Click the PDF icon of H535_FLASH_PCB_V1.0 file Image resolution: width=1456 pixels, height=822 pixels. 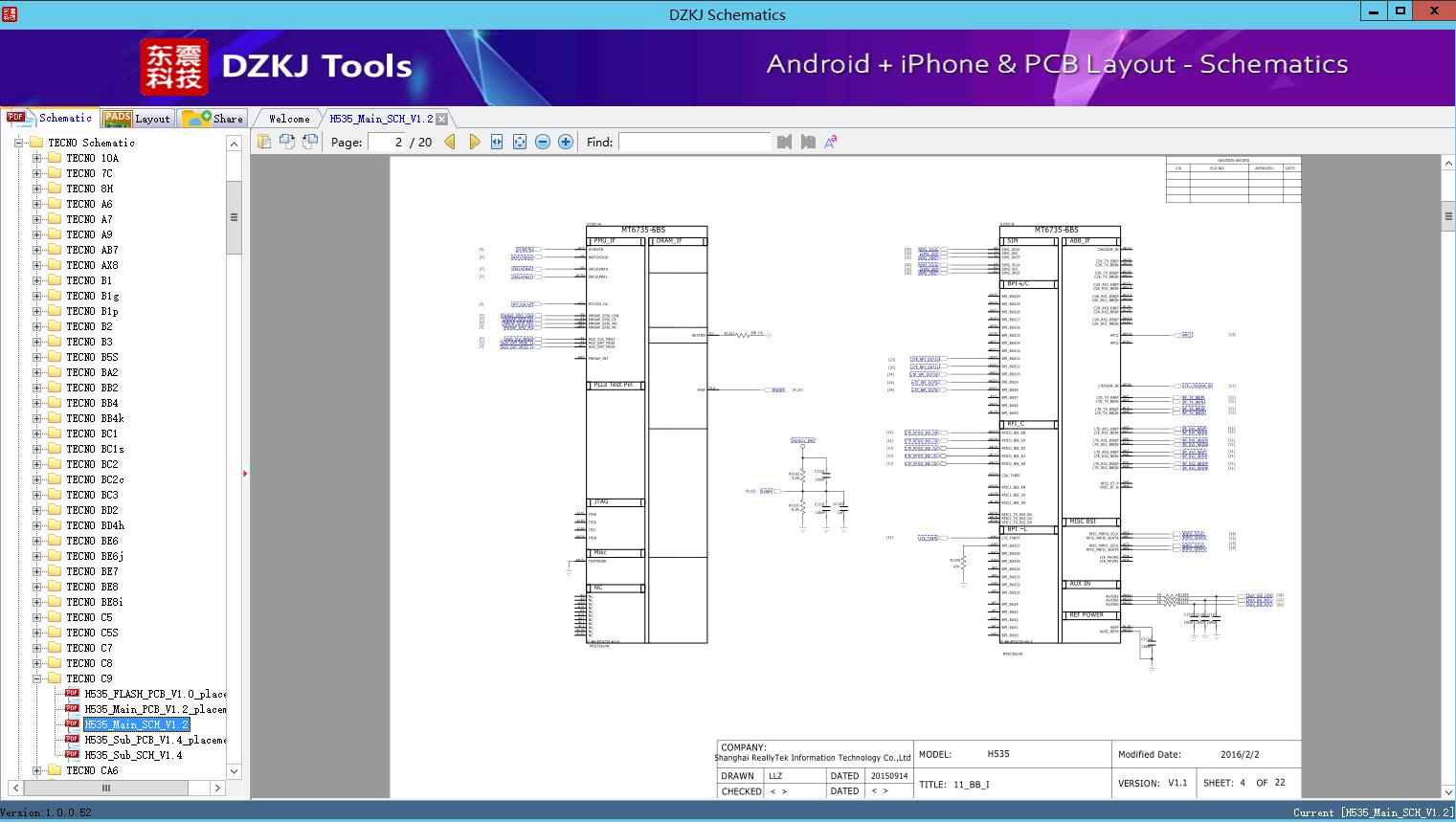pos(72,693)
